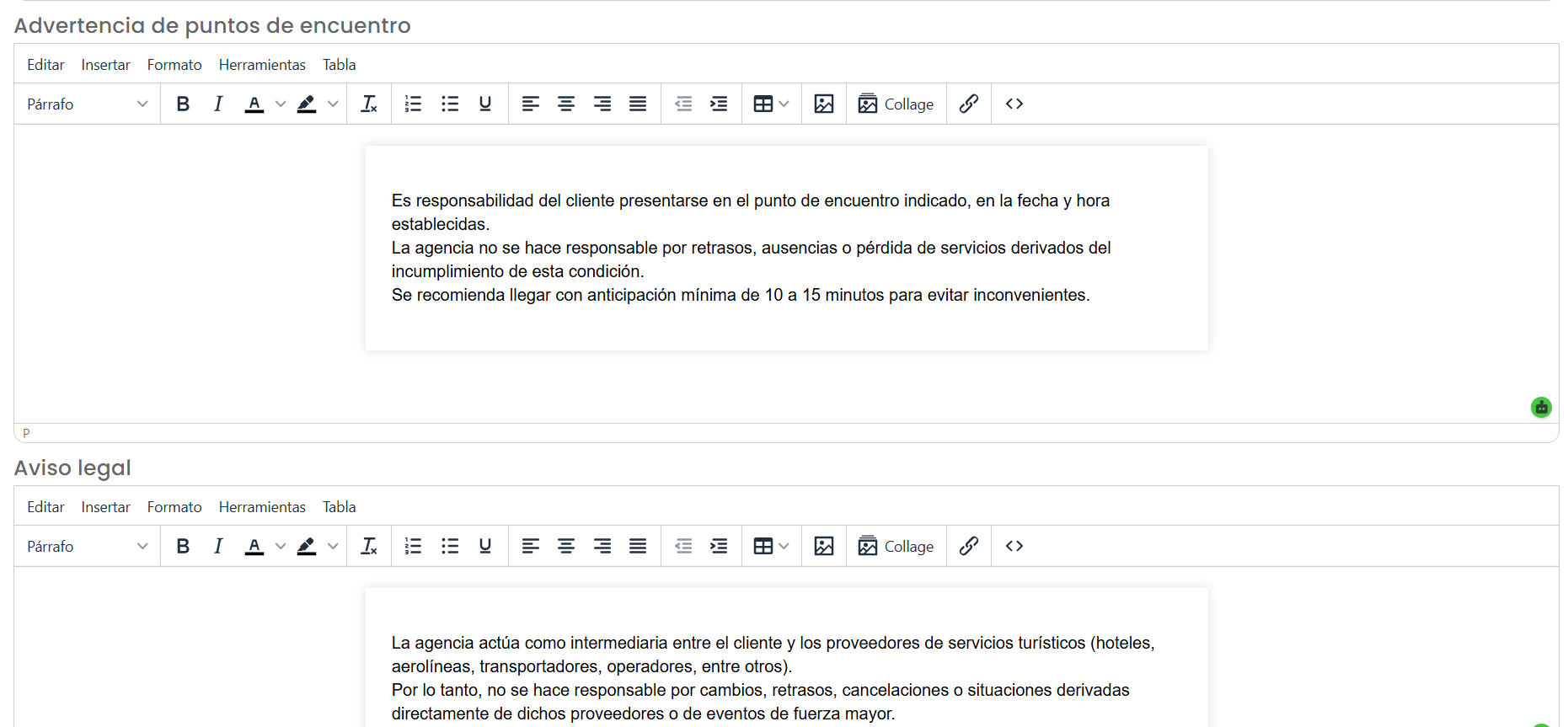Toggle underline in the Advertencia editor toolbar
The height and width of the screenshot is (727, 1568).
[x=485, y=104]
